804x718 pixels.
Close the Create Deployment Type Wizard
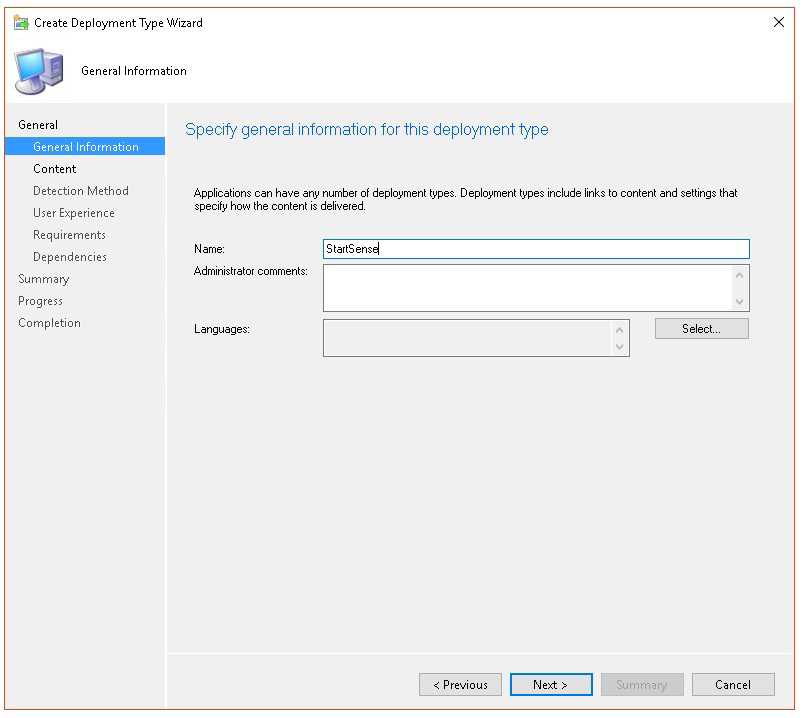pyautogui.click(x=778, y=22)
